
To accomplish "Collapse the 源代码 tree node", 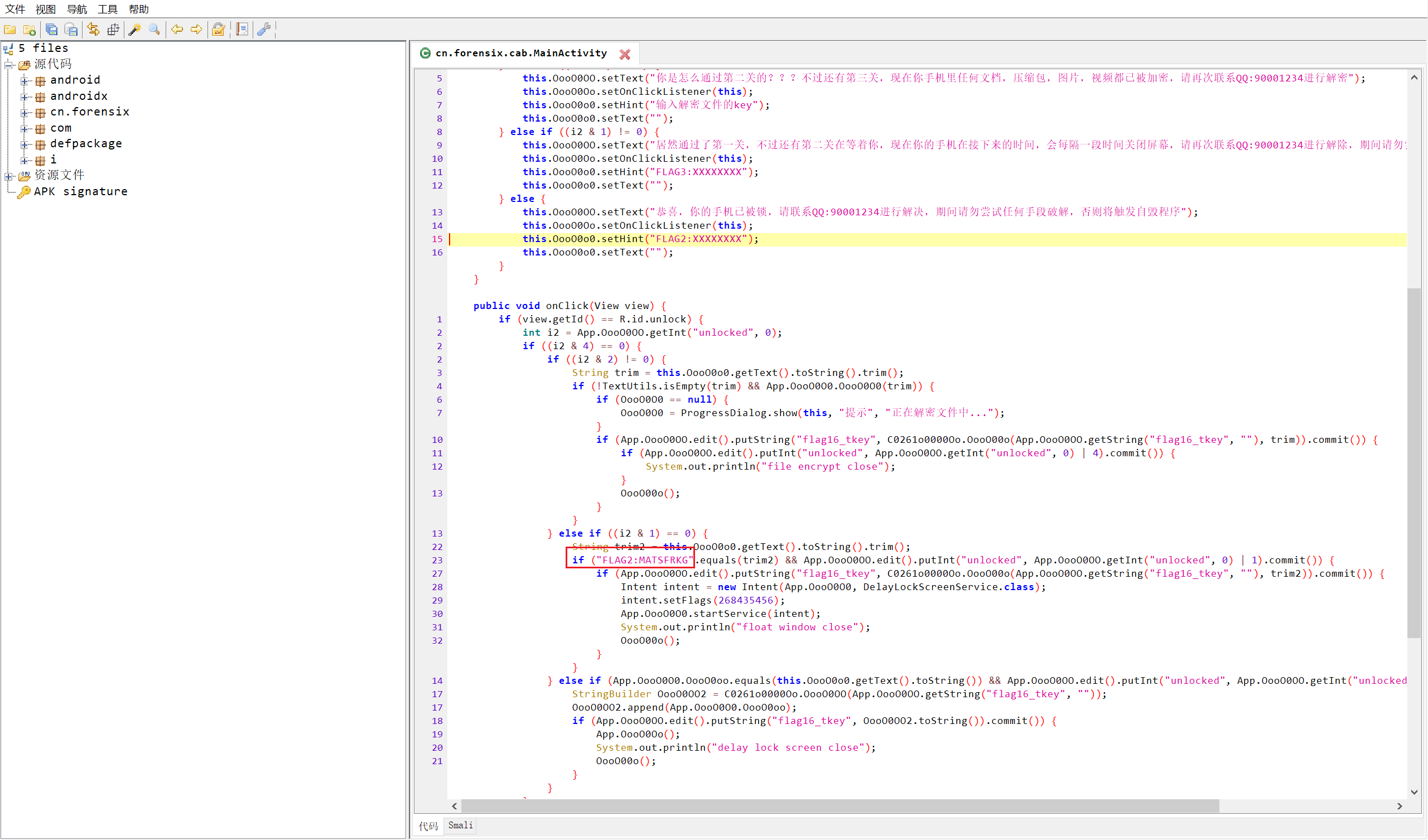I will [x=8, y=65].
